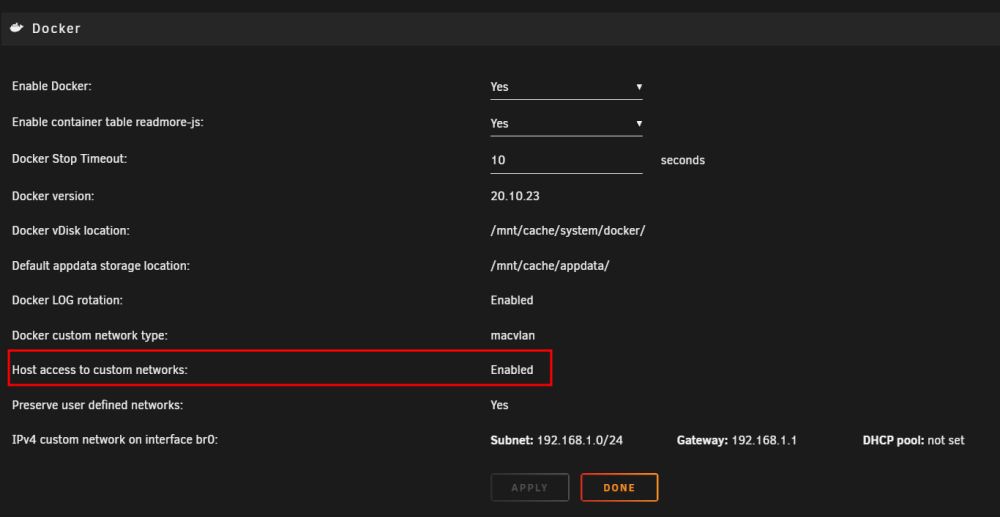Screen dimensions: 1000x517
Task: Click the Docker Stop Timeout input field
Action: coord(566,160)
